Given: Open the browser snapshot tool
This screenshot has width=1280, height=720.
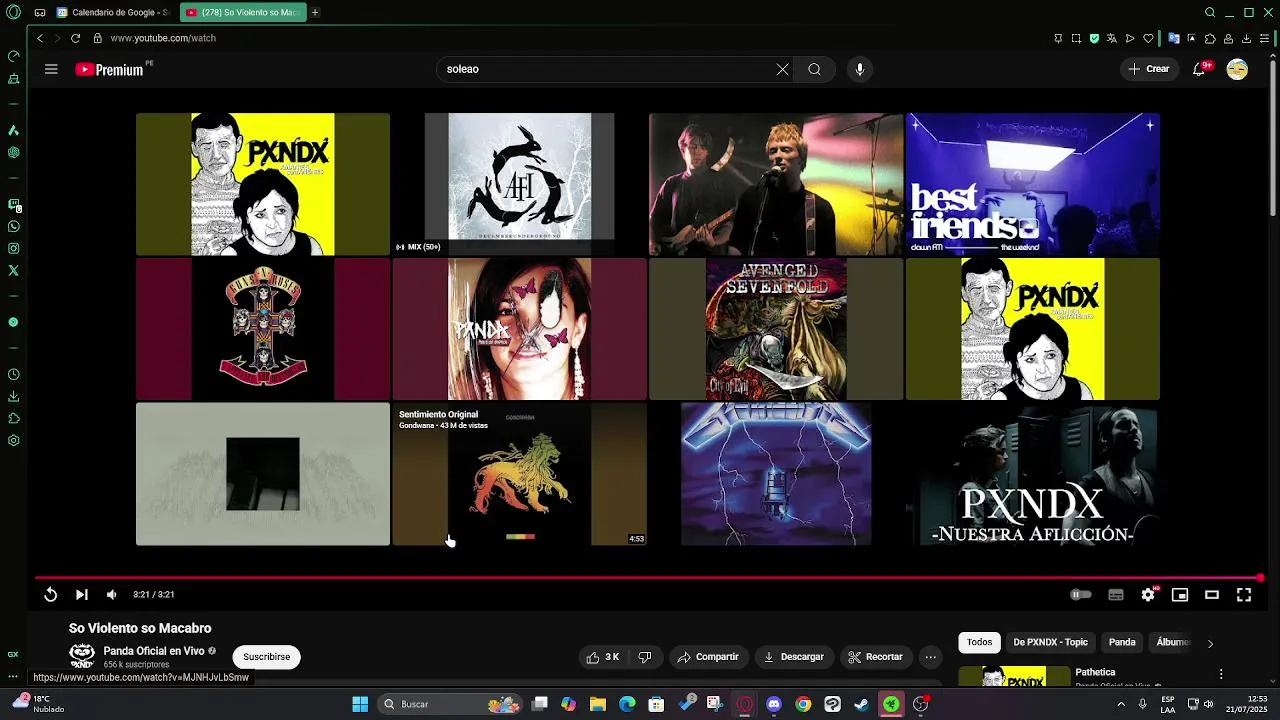Looking at the screenshot, I should pyautogui.click(x=1076, y=38).
